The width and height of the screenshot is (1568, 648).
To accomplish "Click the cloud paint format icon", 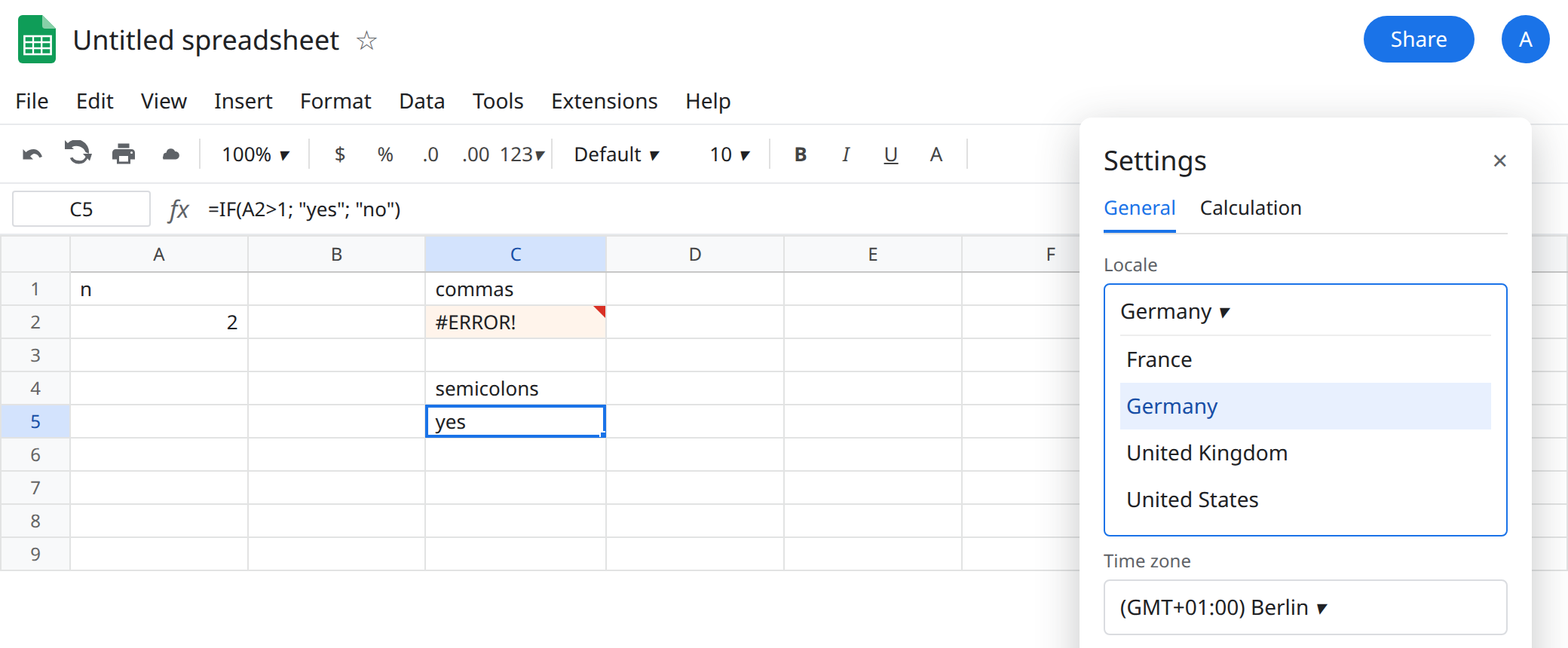I will tap(171, 154).
